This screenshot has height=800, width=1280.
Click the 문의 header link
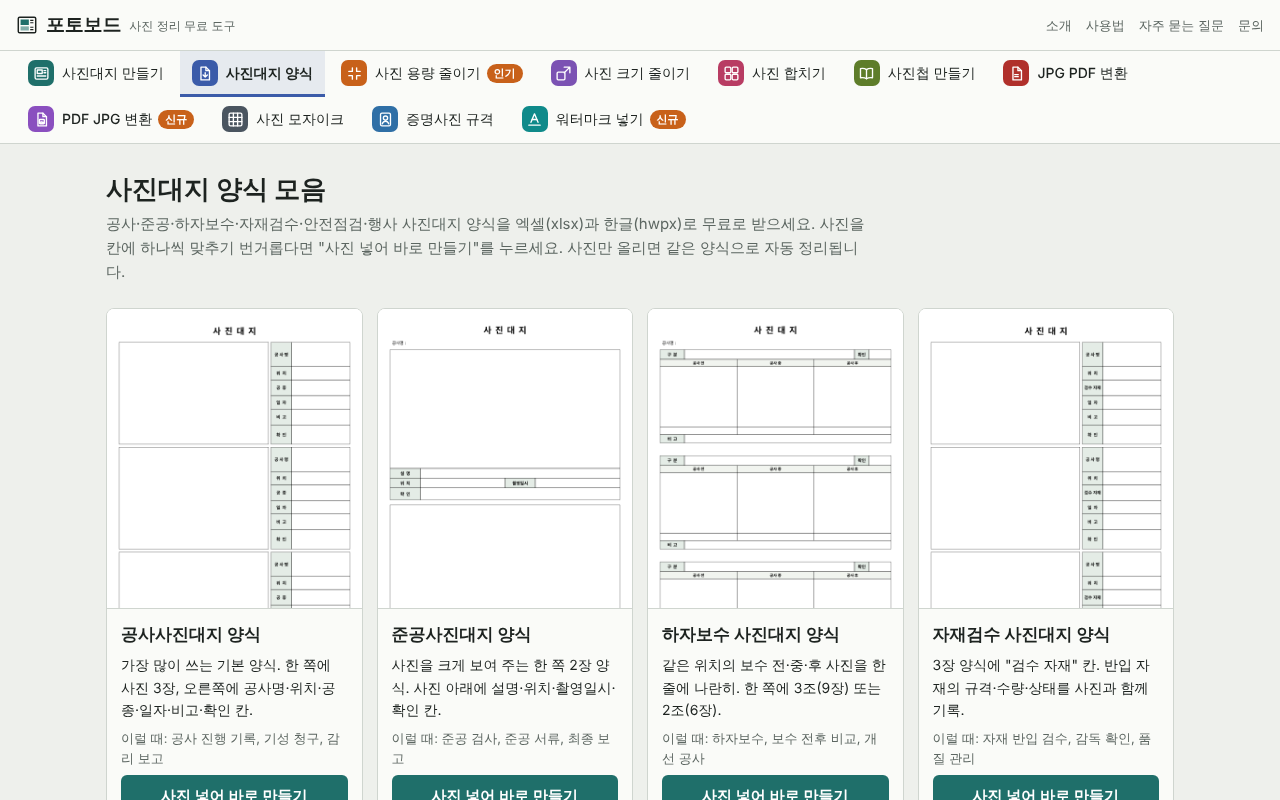tap(1251, 25)
